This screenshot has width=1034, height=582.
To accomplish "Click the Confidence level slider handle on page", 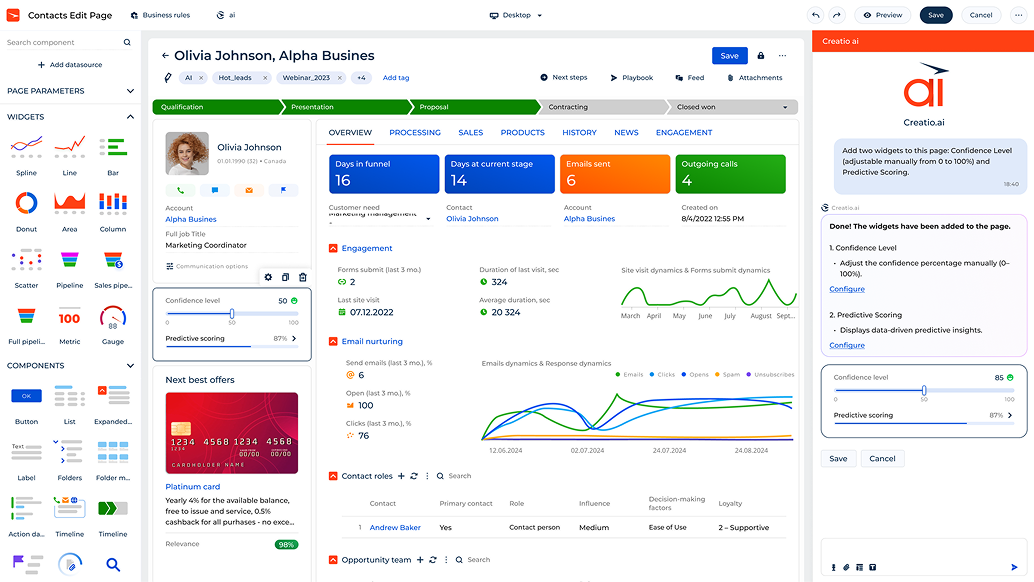I will (x=232, y=313).
